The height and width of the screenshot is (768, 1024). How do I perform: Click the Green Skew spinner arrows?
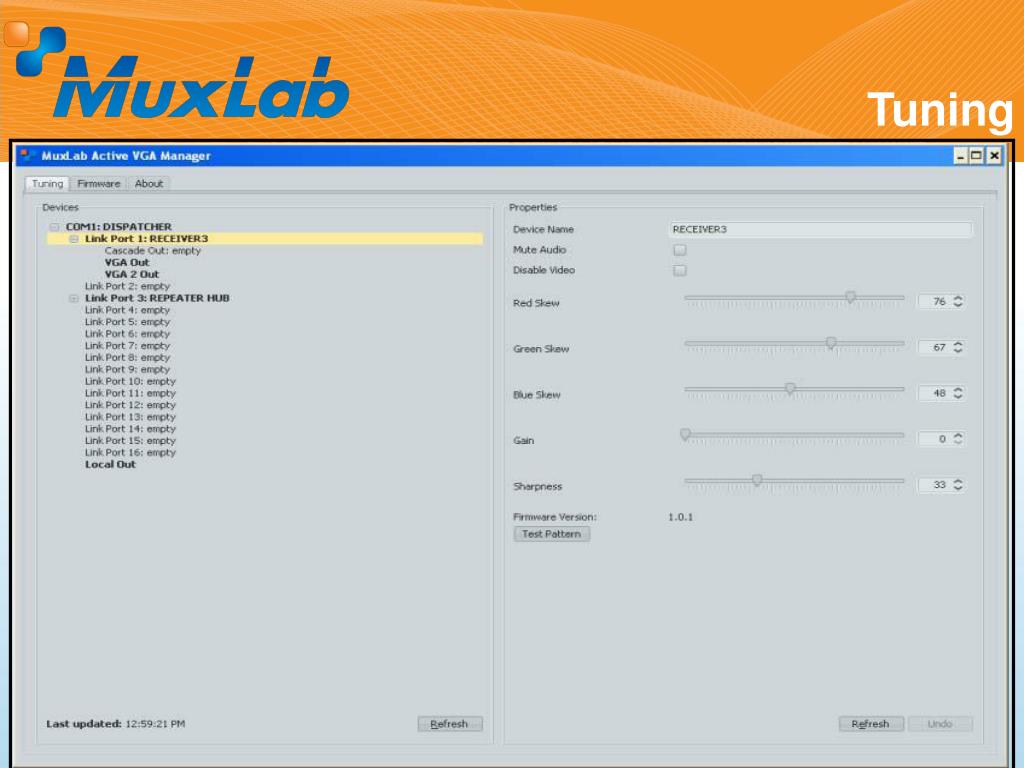click(958, 347)
